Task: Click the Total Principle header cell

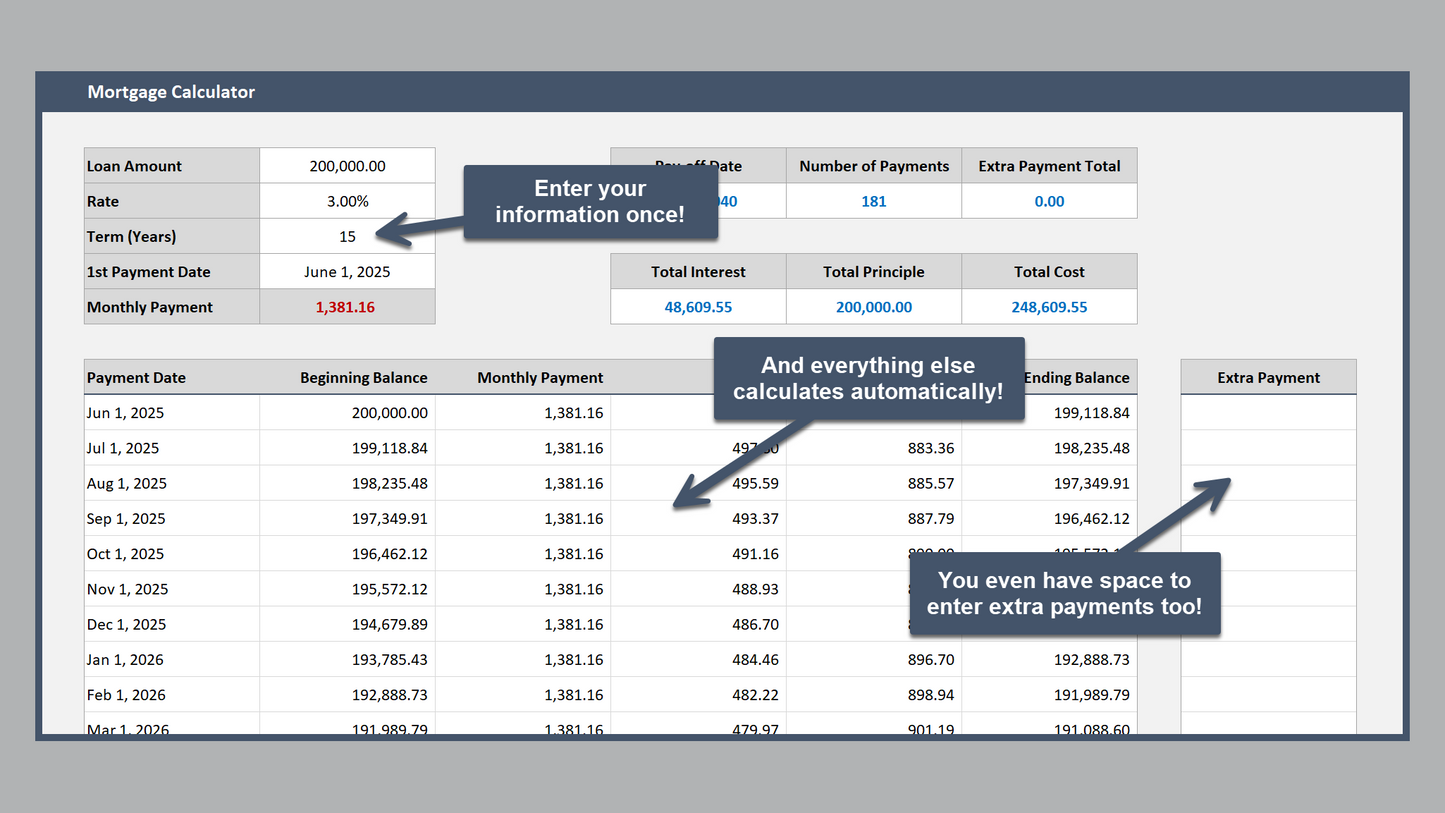Action: (874, 272)
